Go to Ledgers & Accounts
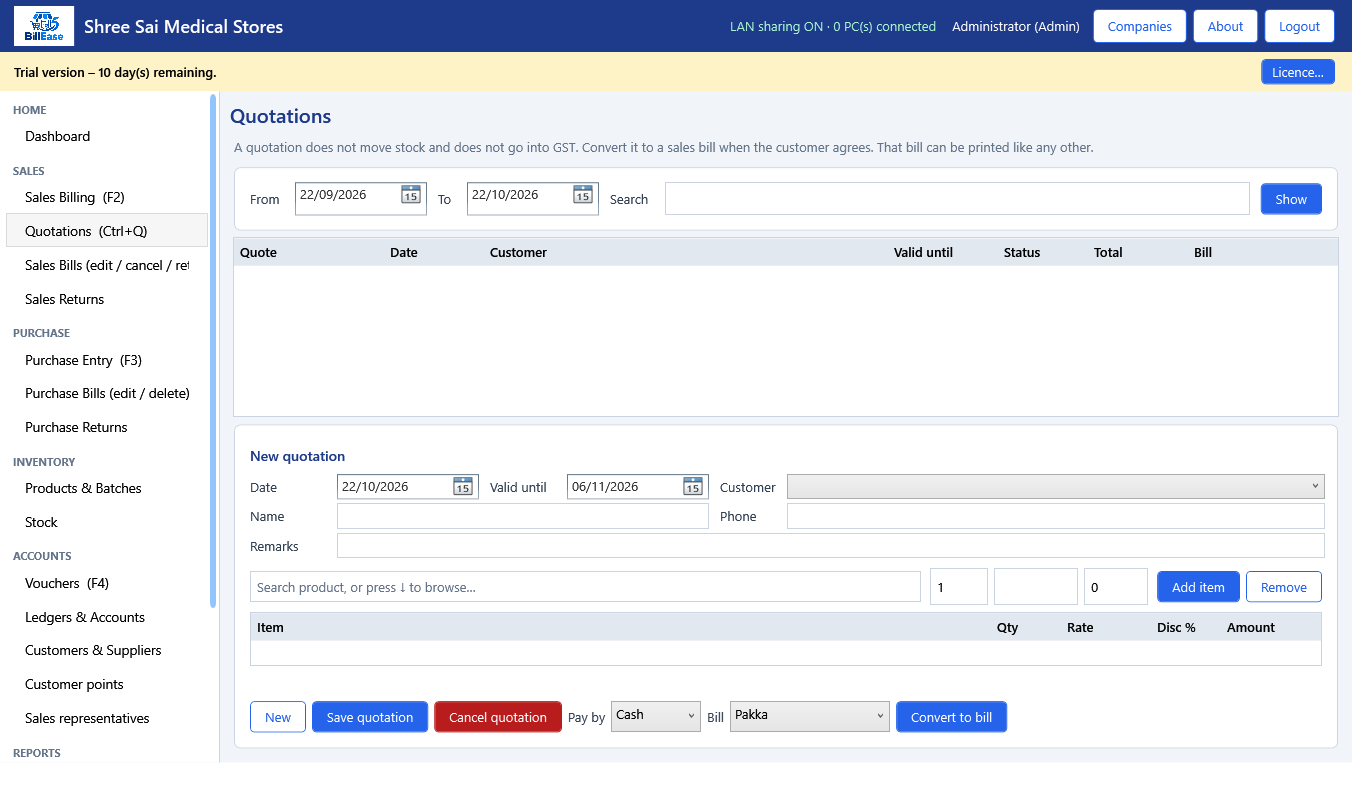 (107, 617)
